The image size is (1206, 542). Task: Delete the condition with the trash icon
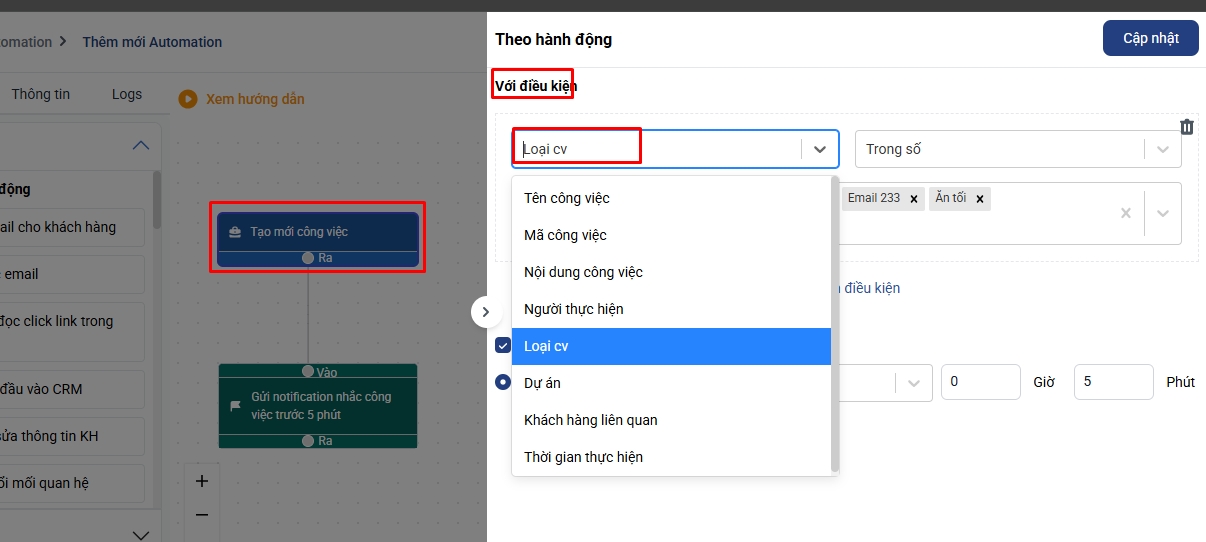tap(1187, 127)
